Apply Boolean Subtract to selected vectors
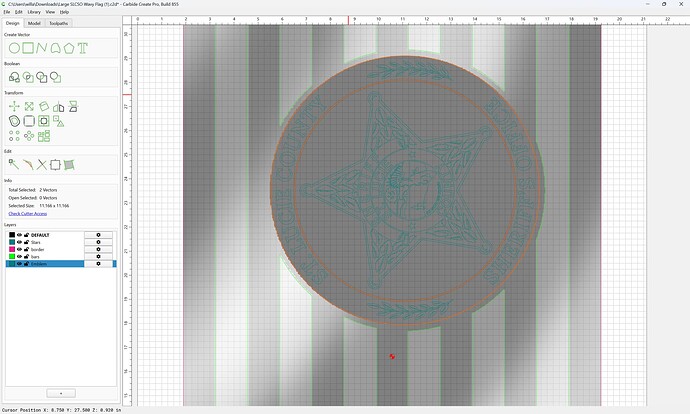Image resolution: width=690 pixels, height=414 pixels. click(x=42, y=77)
